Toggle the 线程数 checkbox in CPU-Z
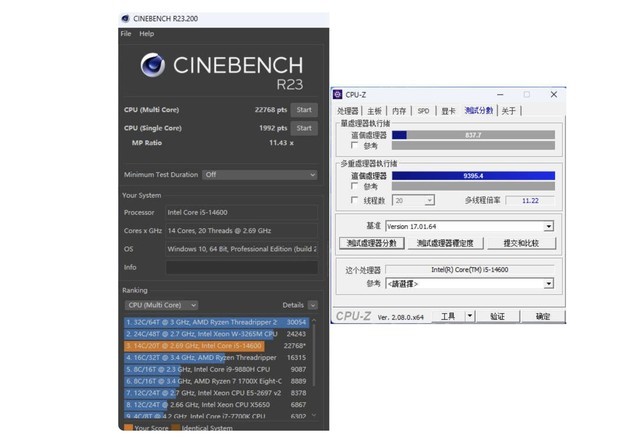The height and width of the screenshot is (441, 640). point(354,200)
